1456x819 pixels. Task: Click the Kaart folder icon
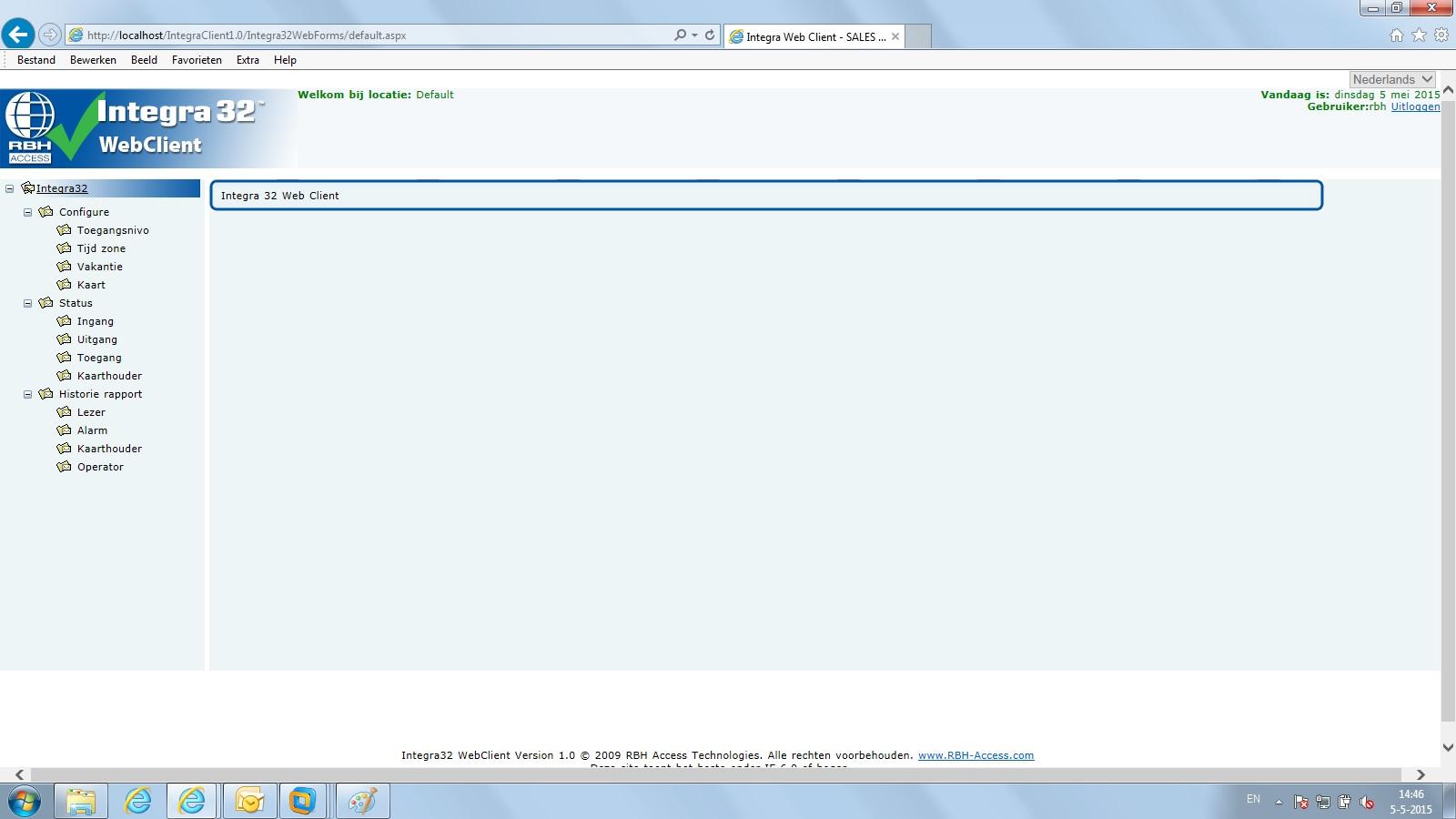tap(64, 285)
